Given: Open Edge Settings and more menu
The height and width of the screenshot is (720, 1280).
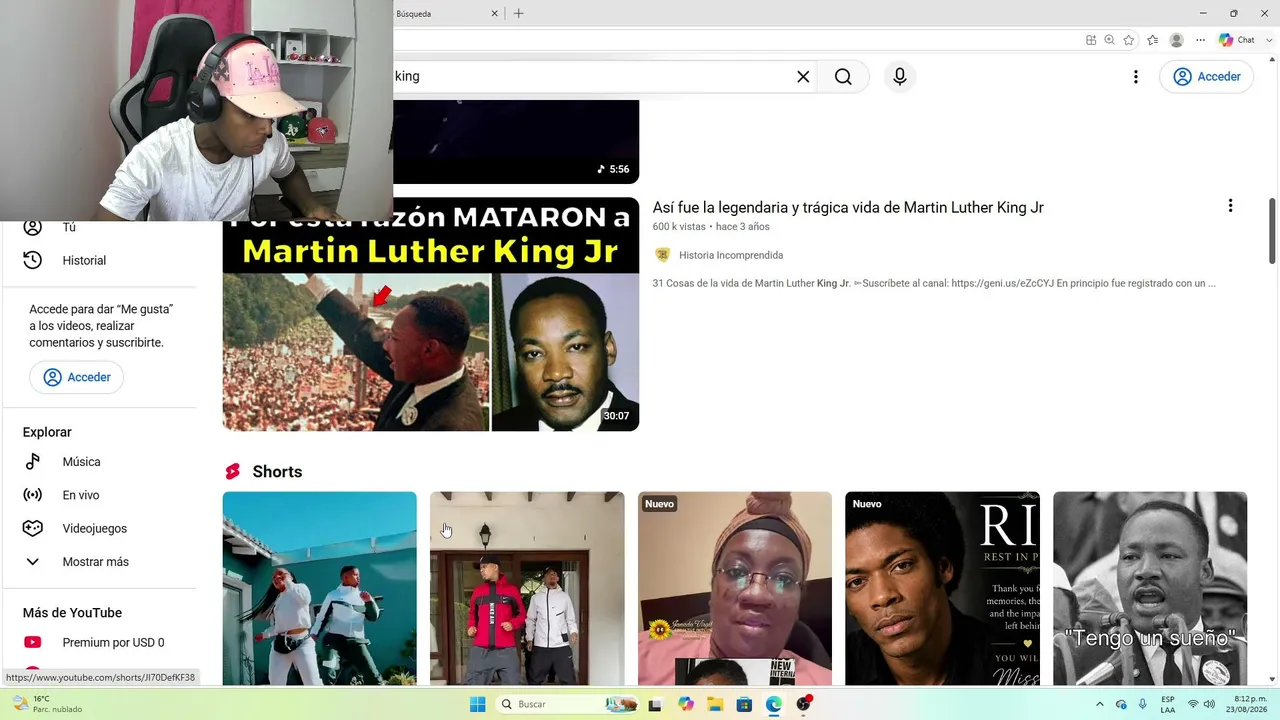Looking at the screenshot, I should [x=1201, y=40].
